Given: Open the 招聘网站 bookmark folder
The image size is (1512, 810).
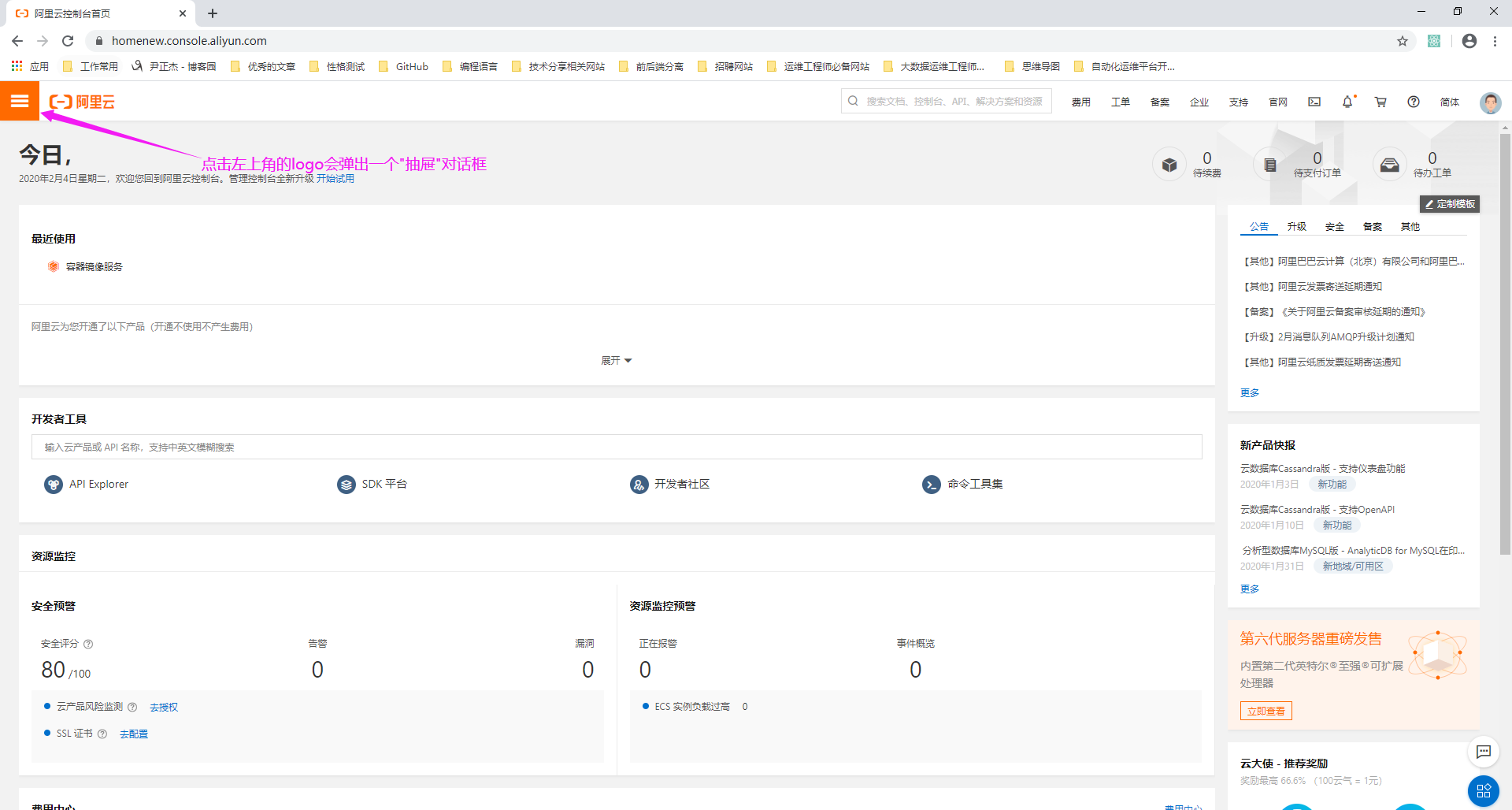Looking at the screenshot, I should 725,67.
